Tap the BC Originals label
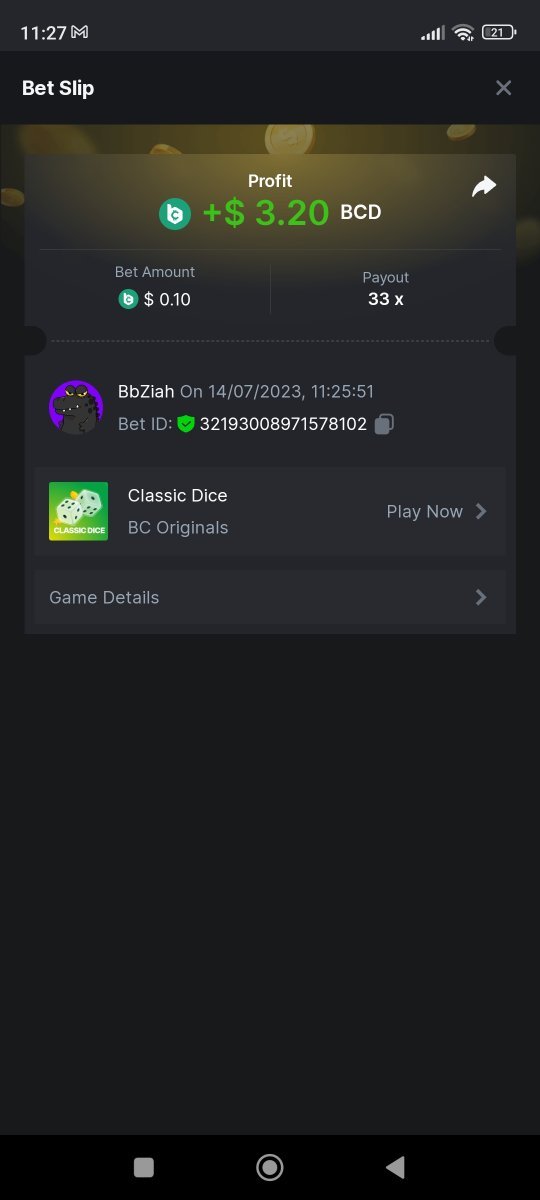The width and height of the screenshot is (540, 1200). pyautogui.click(x=178, y=528)
